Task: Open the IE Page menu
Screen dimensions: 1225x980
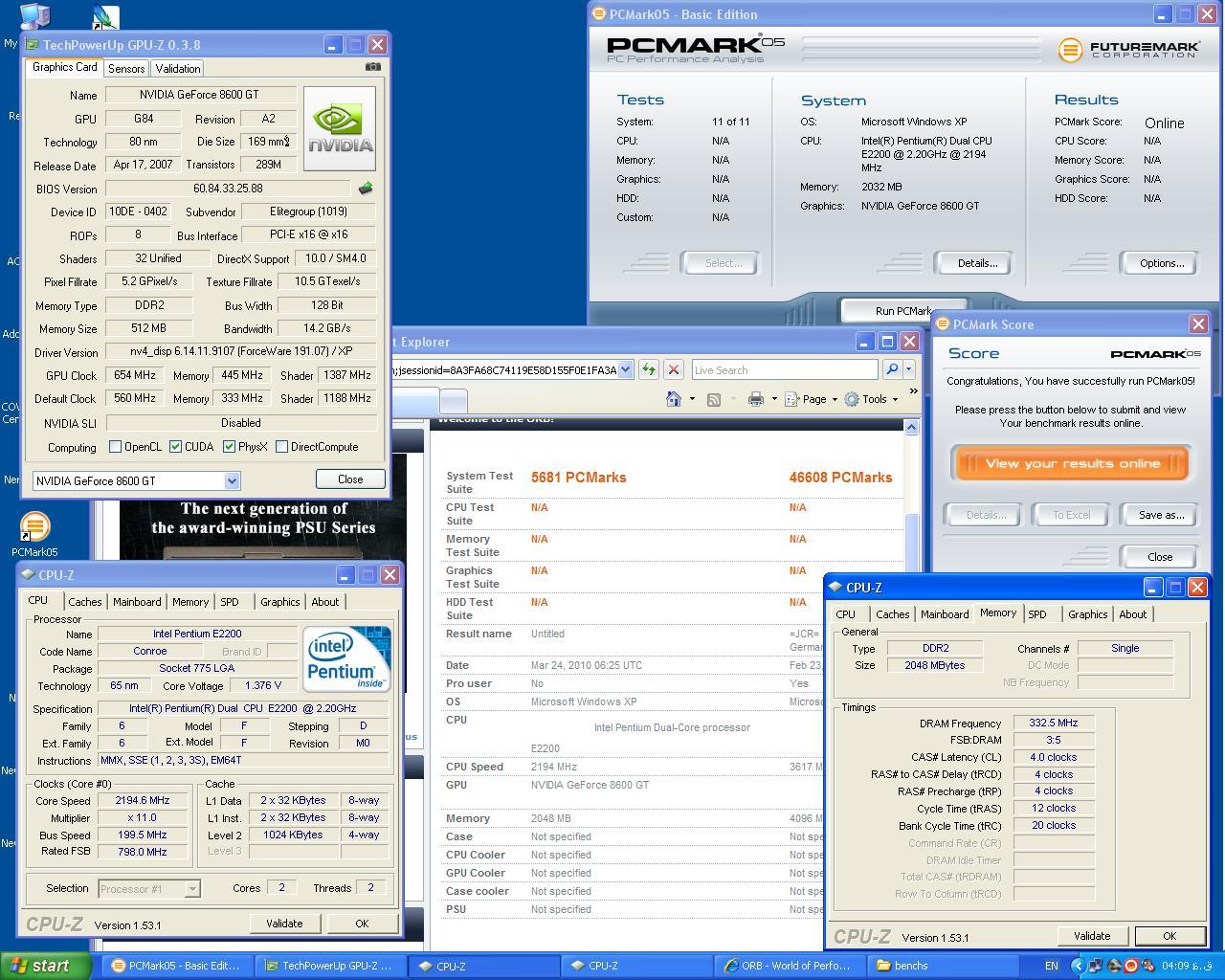Action: tap(812, 399)
